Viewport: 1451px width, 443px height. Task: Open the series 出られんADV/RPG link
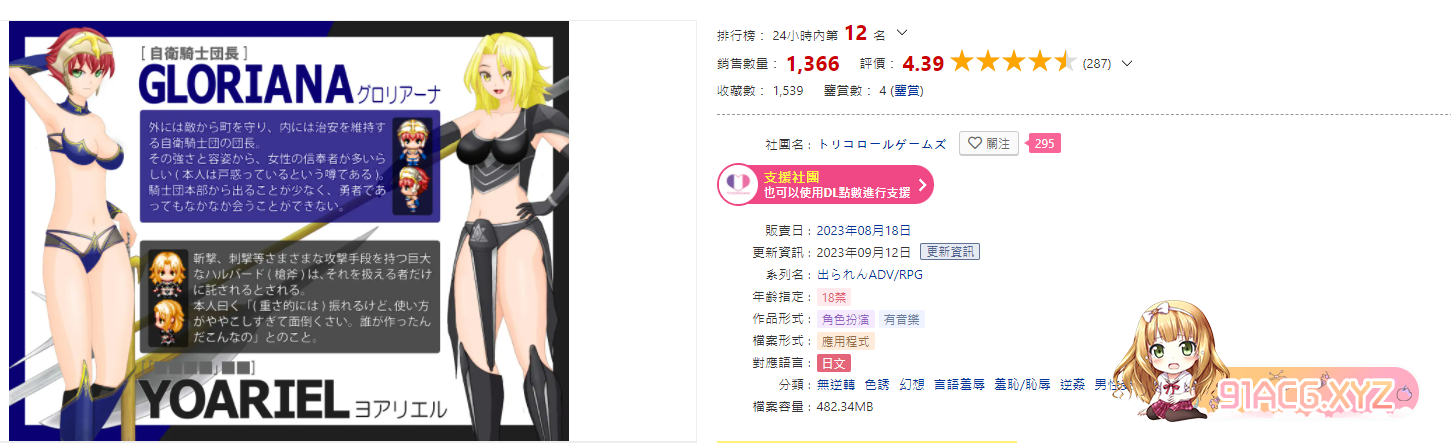(856, 274)
